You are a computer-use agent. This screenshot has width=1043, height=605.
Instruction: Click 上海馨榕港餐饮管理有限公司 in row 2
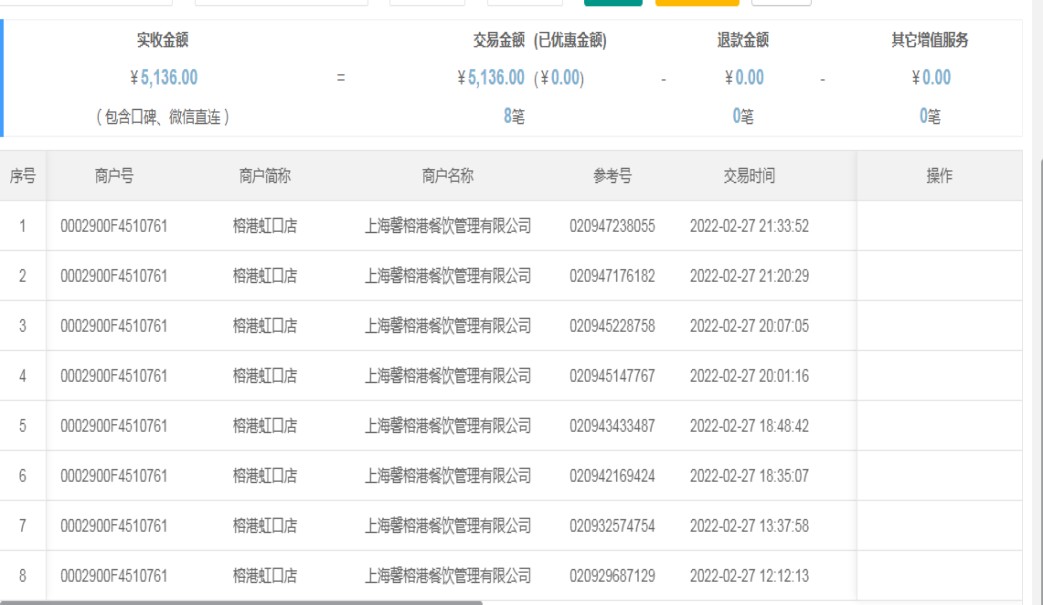(447, 276)
